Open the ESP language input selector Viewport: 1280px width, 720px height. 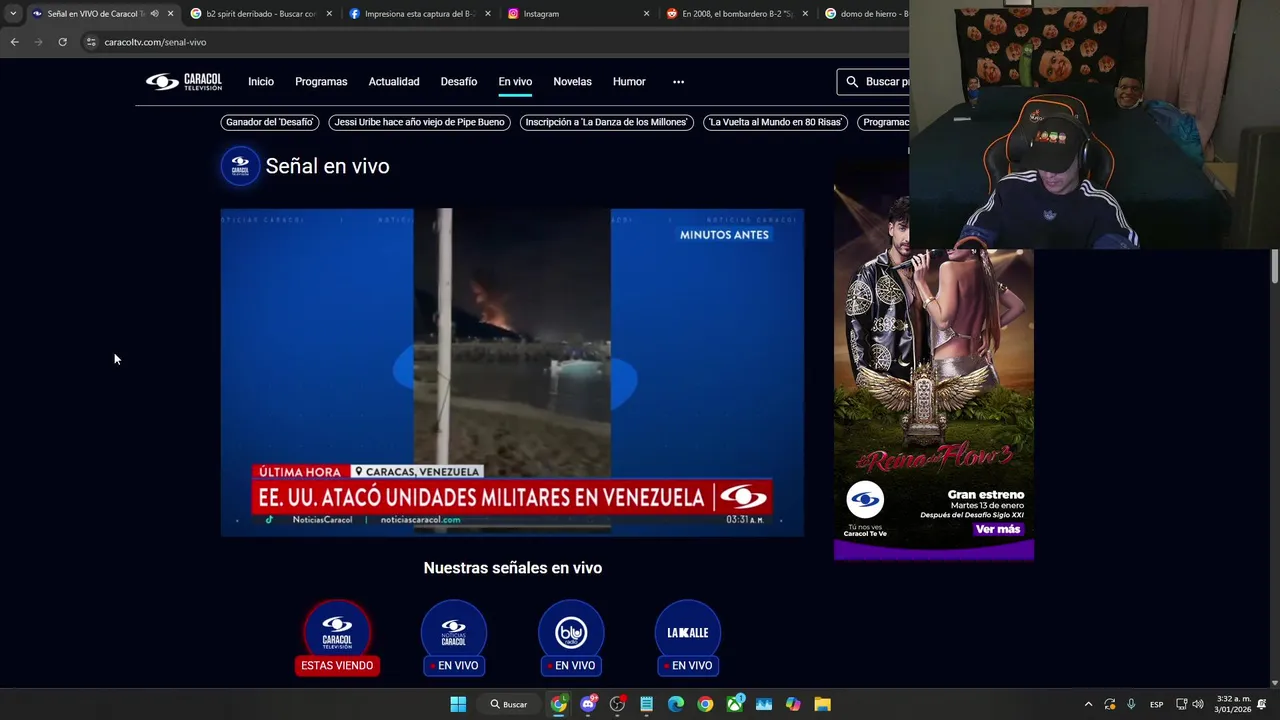[x=1156, y=704]
